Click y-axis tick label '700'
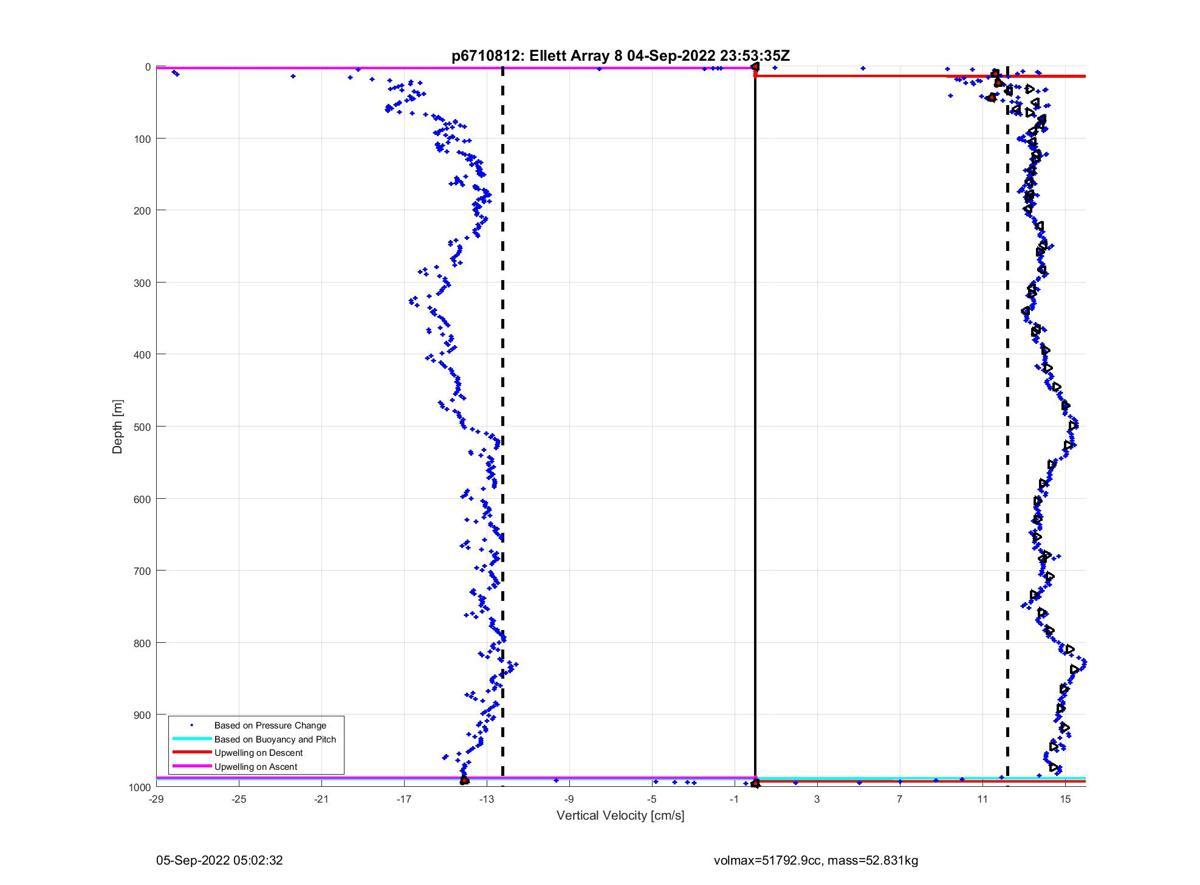1200x885 pixels. pyautogui.click(x=141, y=571)
